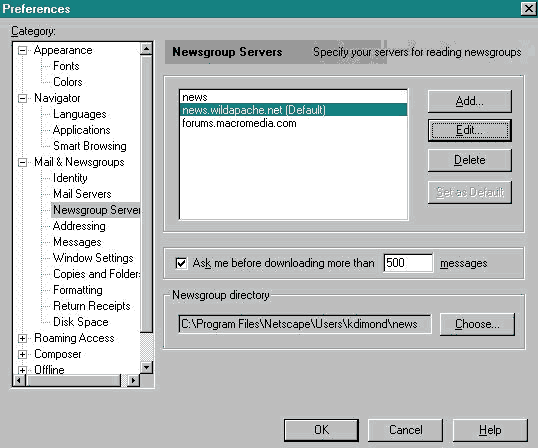Click the category list's down scroll arrow
The height and width of the screenshot is (448, 538).
(x=147, y=368)
